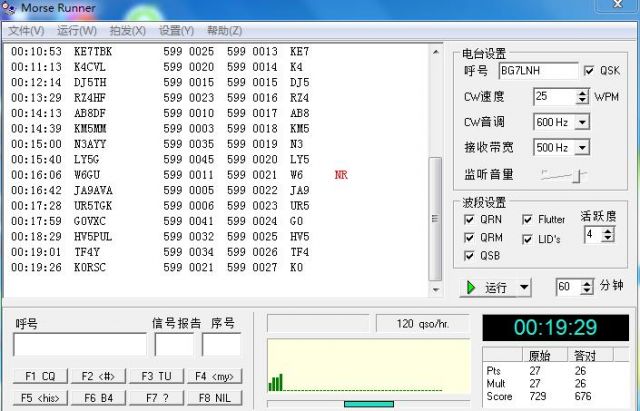640x411 pixels.
Task: Toggle the Flutter checkbox
Action: (x=527, y=220)
